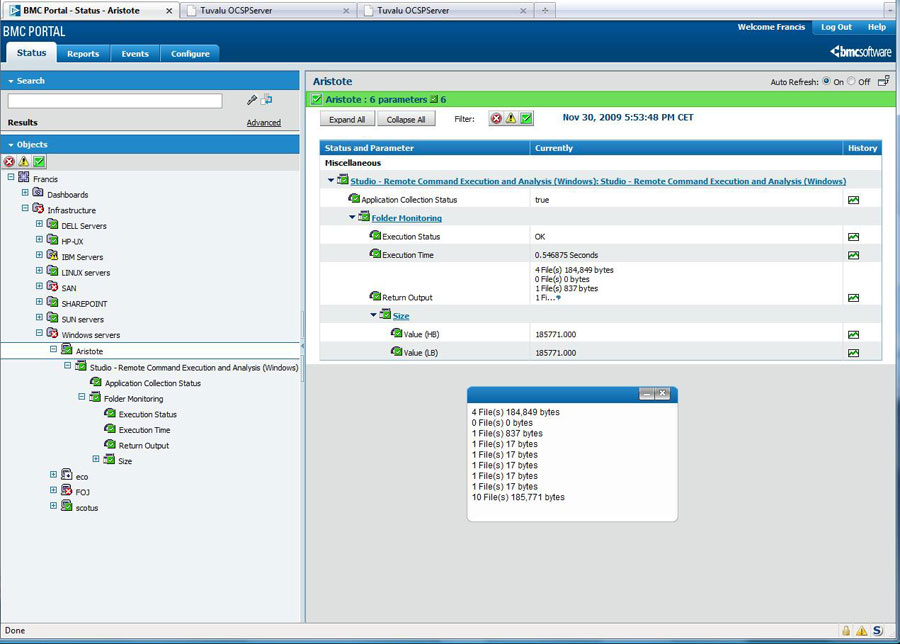Screen dimensions: 900x644
Task: Set Auto Refresh to Off
Action: 851,82
